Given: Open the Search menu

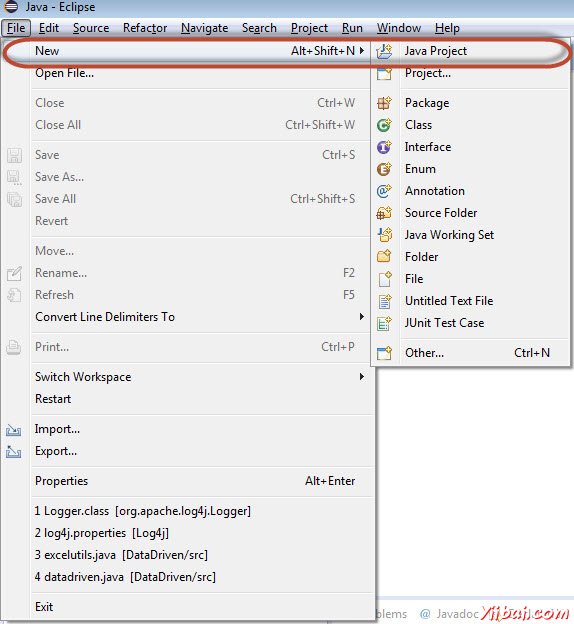Looking at the screenshot, I should 259,28.
